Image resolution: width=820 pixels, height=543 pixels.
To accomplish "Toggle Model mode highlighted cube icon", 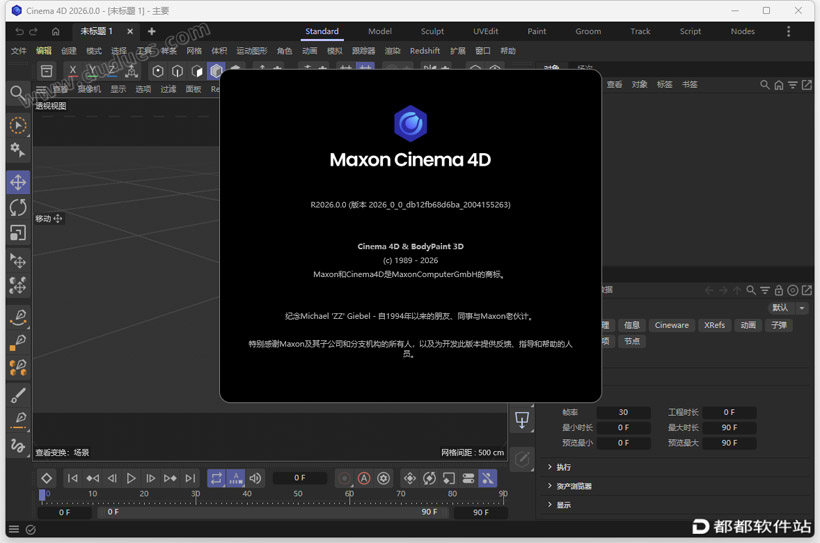I will click(x=216, y=71).
